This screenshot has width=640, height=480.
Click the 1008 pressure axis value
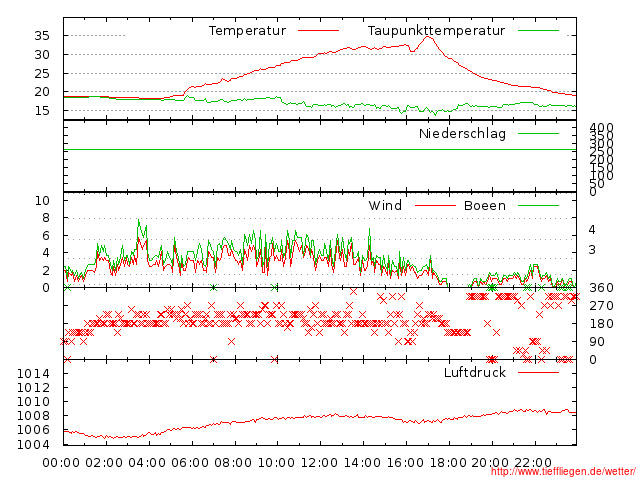pos(33,416)
